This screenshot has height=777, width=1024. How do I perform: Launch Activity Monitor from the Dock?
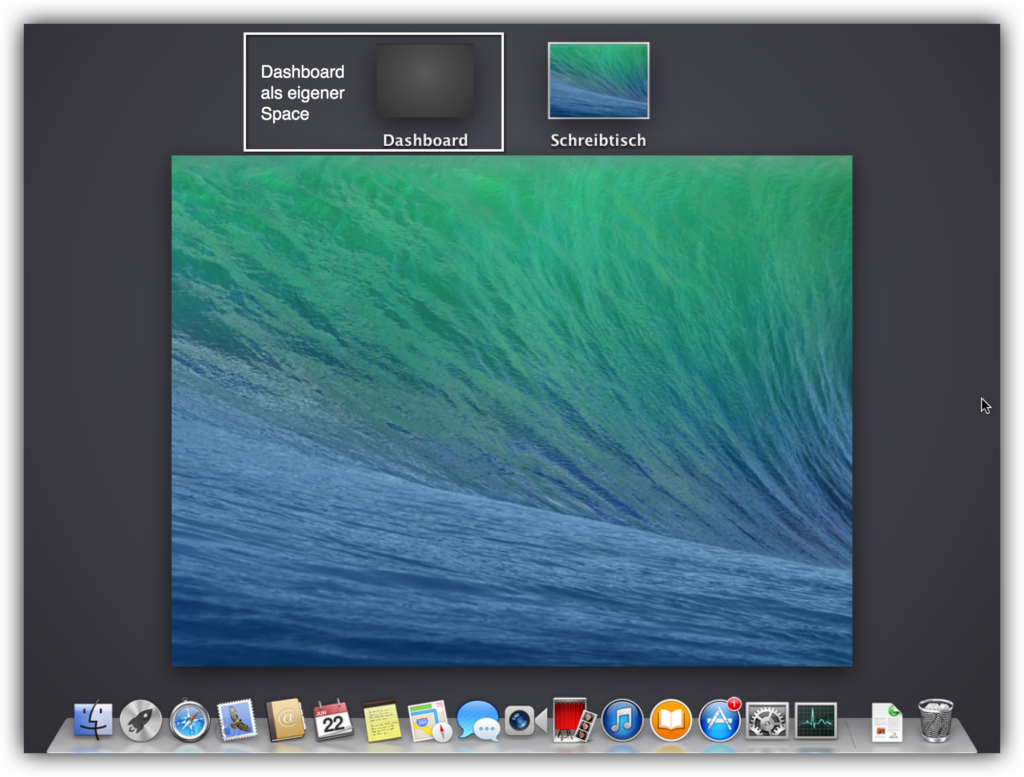coord(816,721)
